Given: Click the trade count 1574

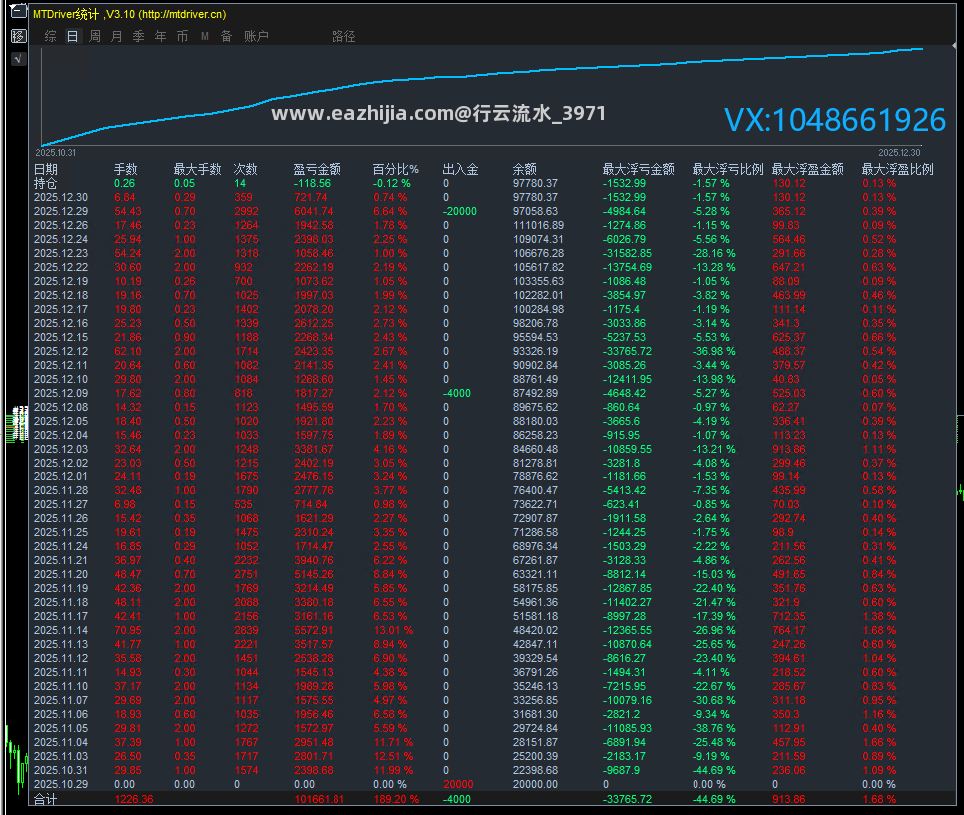Looking at the screenshot, I should coord(247,770).
